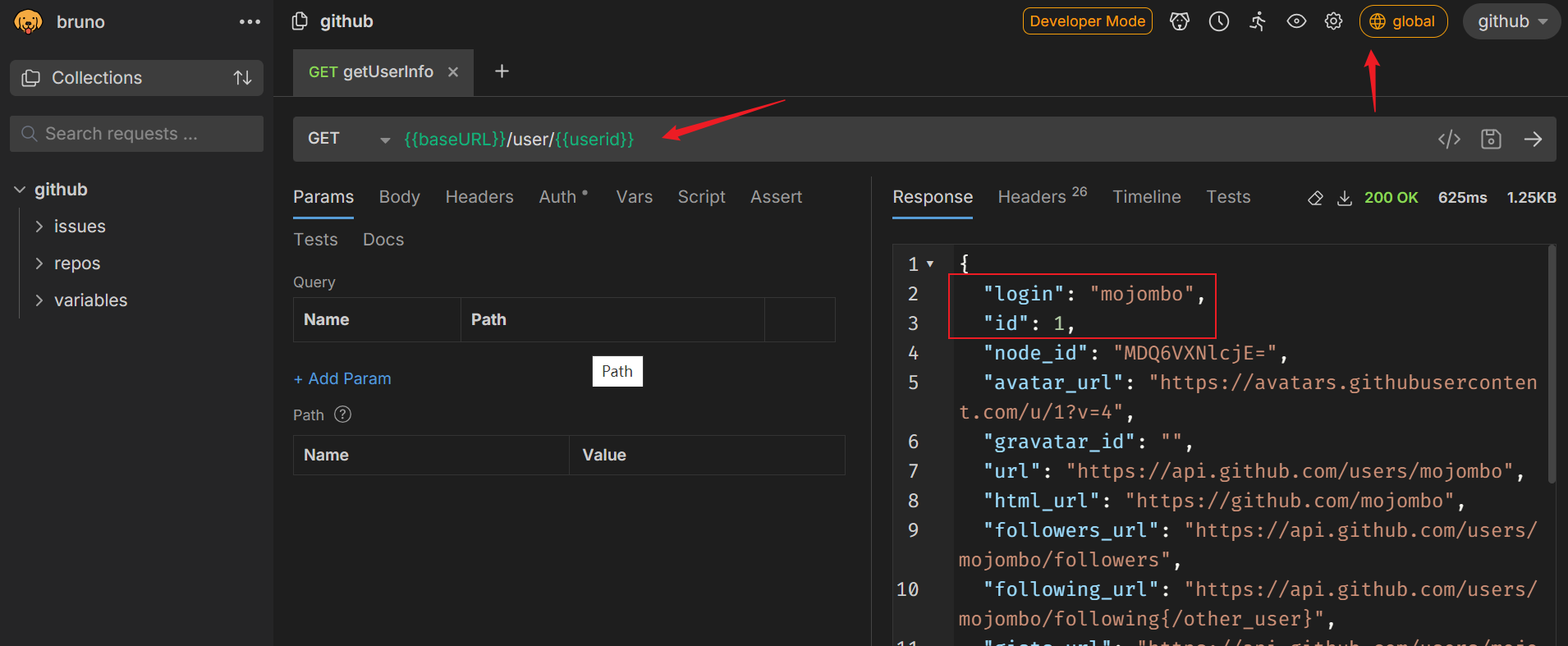Toggle Developer Mode badge
The width and height of the screenshot is (1568, 646).
pos(1087,21)
